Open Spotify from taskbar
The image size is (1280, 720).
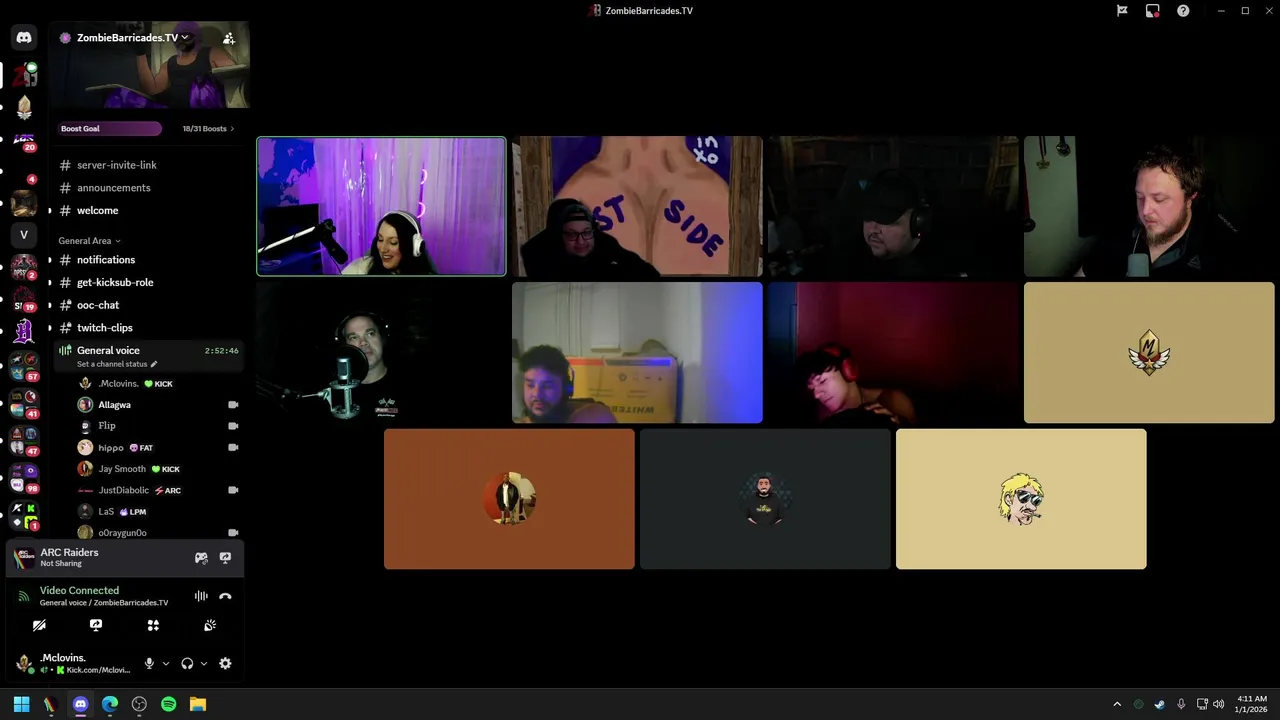(168, 704)
